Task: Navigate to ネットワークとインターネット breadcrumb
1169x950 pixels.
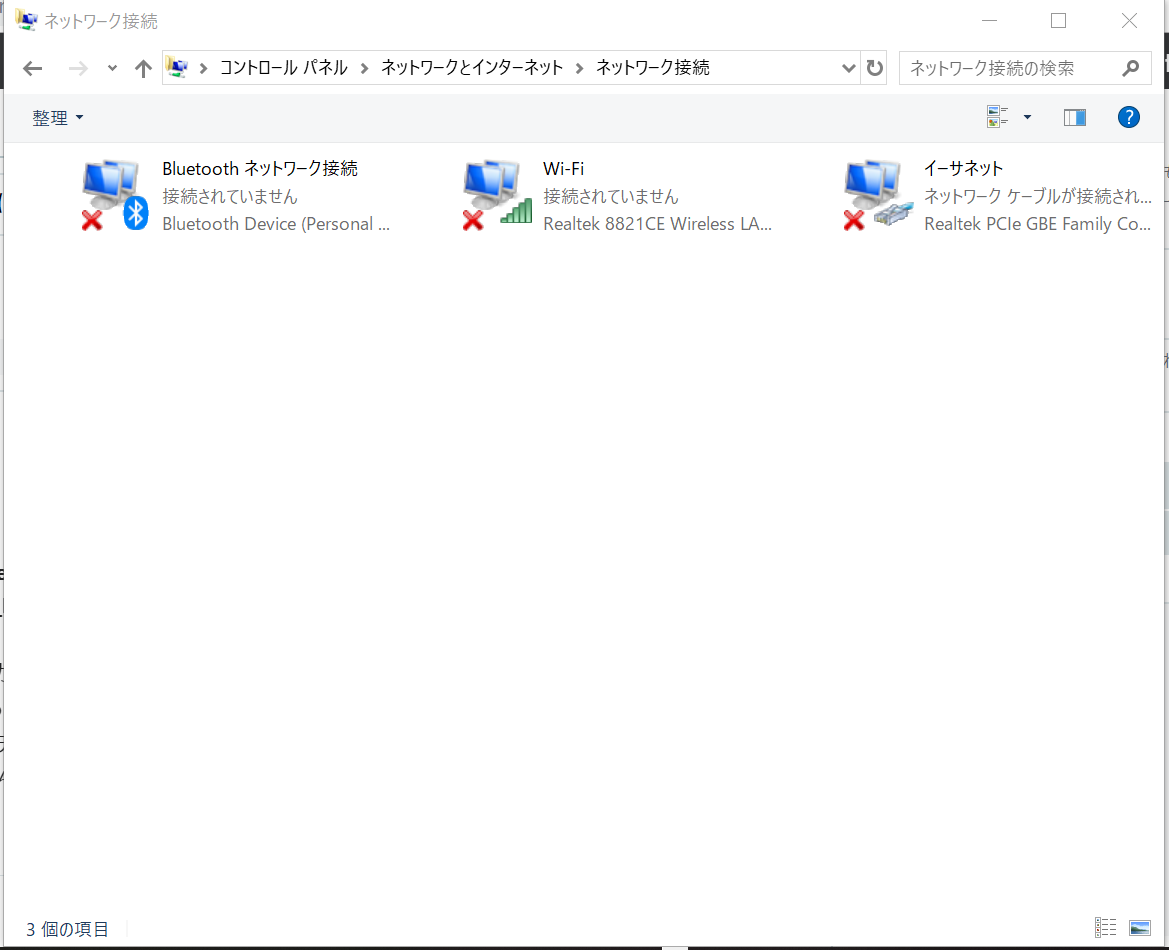Action: tap(472, 68)
